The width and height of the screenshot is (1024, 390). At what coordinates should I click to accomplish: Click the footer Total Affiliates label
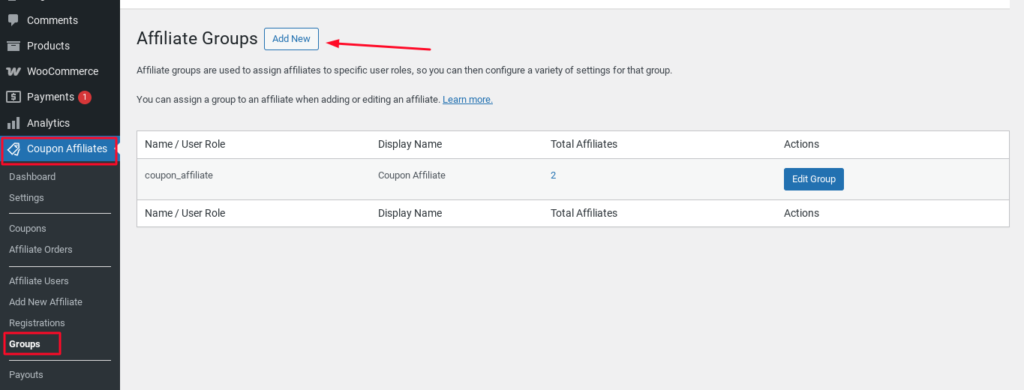pos(584,213)
